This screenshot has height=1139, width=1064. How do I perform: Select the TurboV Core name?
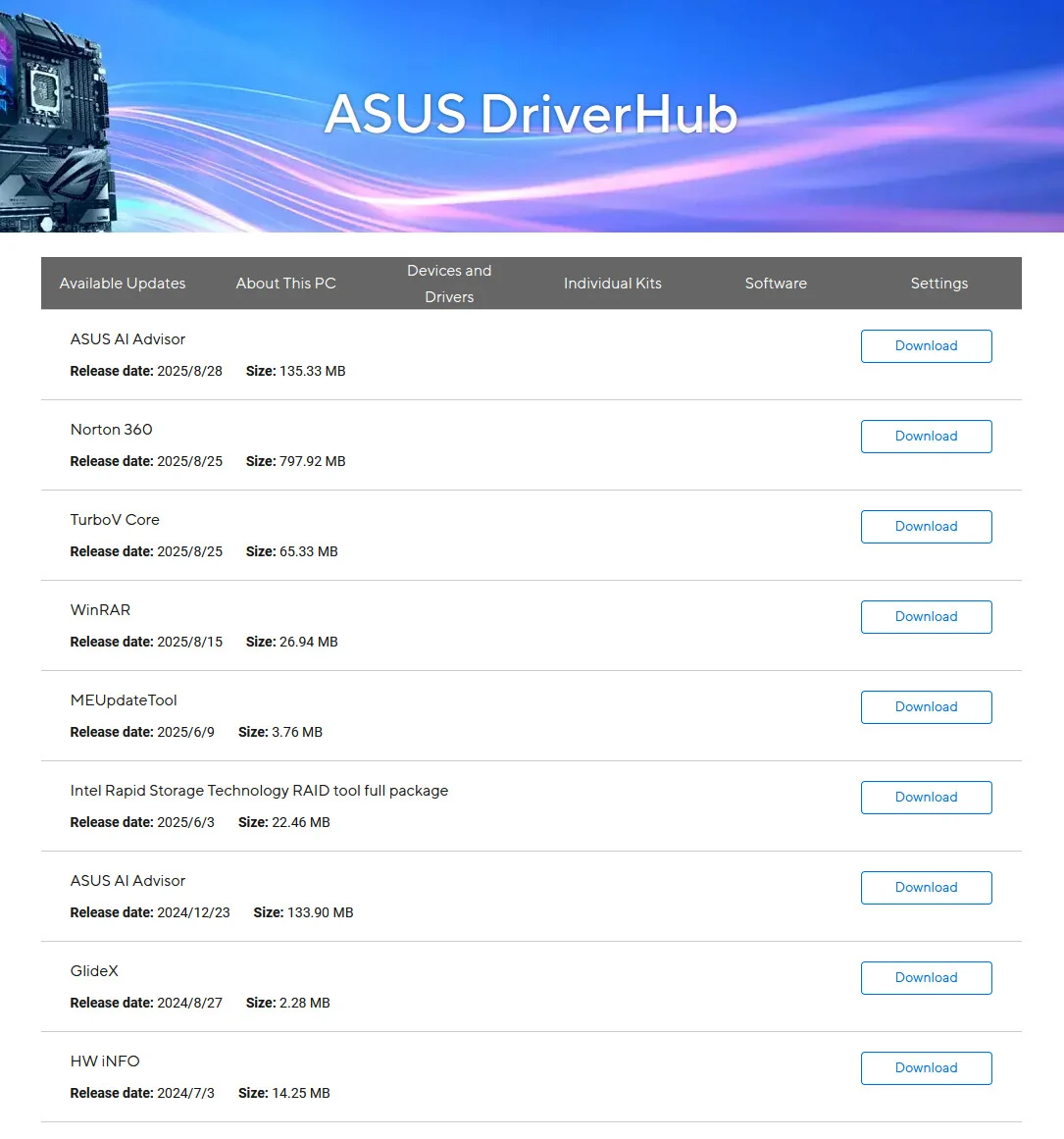(115, 519)
